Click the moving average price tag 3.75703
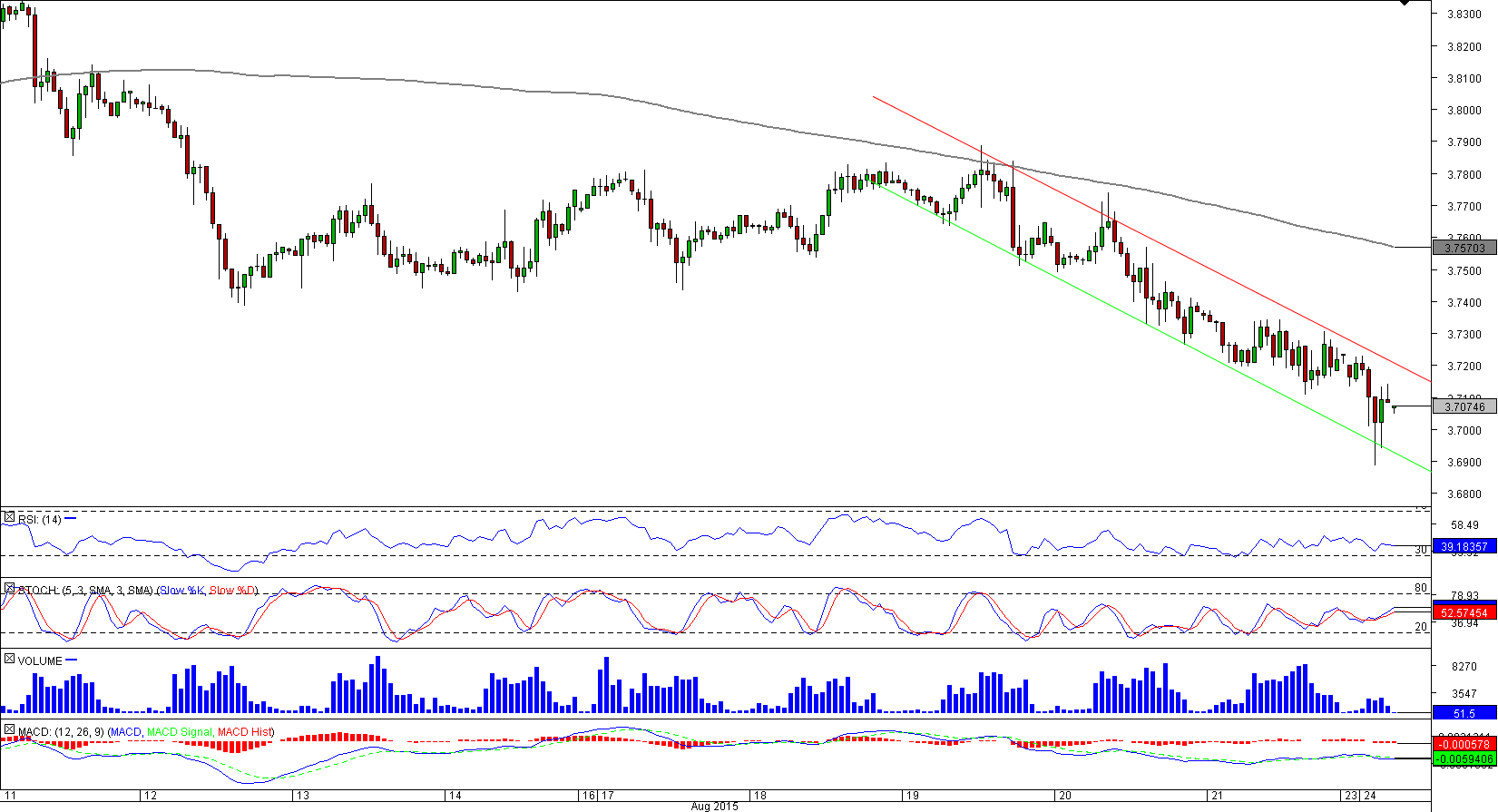Viewport: 1498px width, 812px height. [x=1464, y=248]
